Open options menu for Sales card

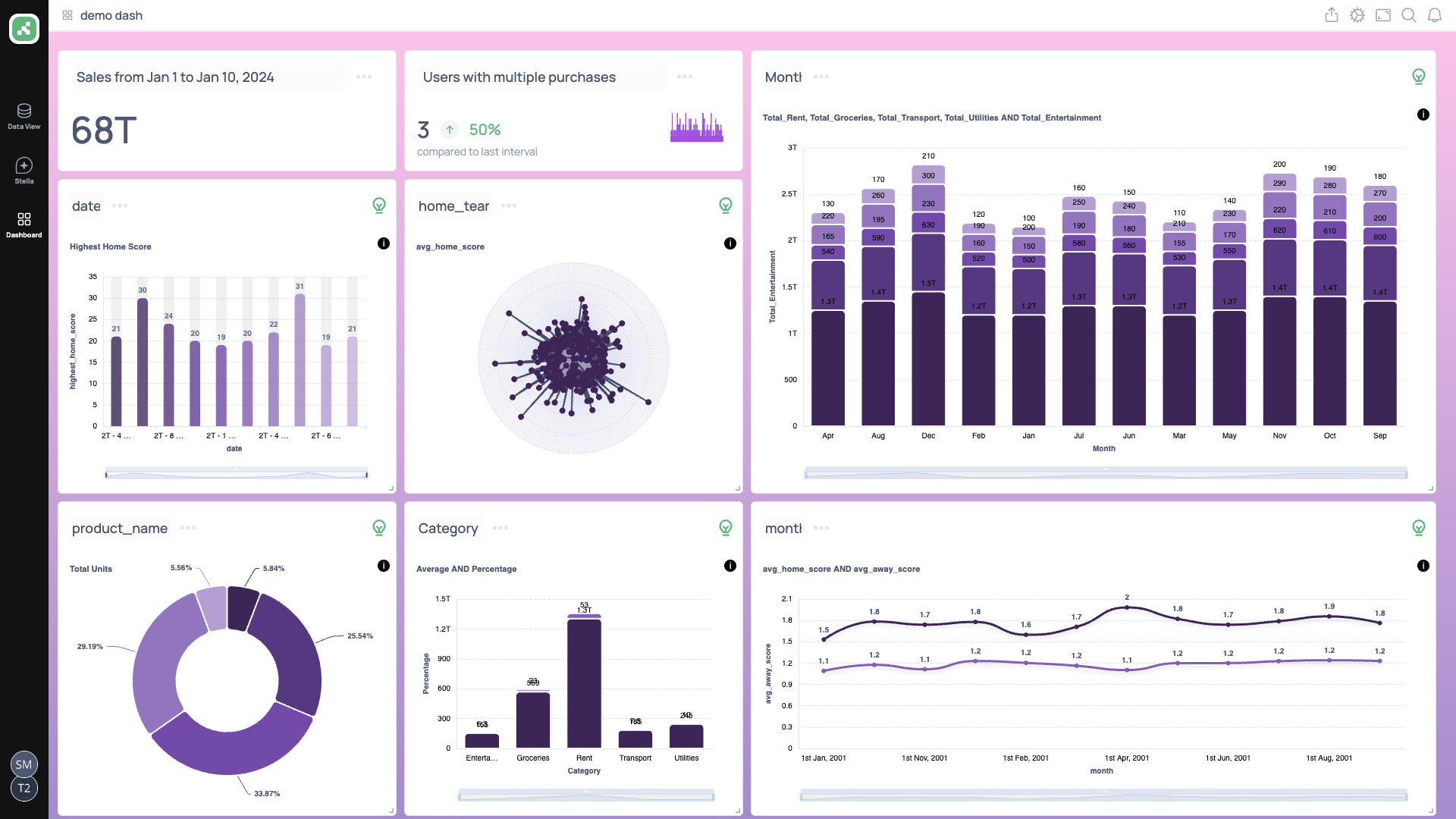coord(364,77)
